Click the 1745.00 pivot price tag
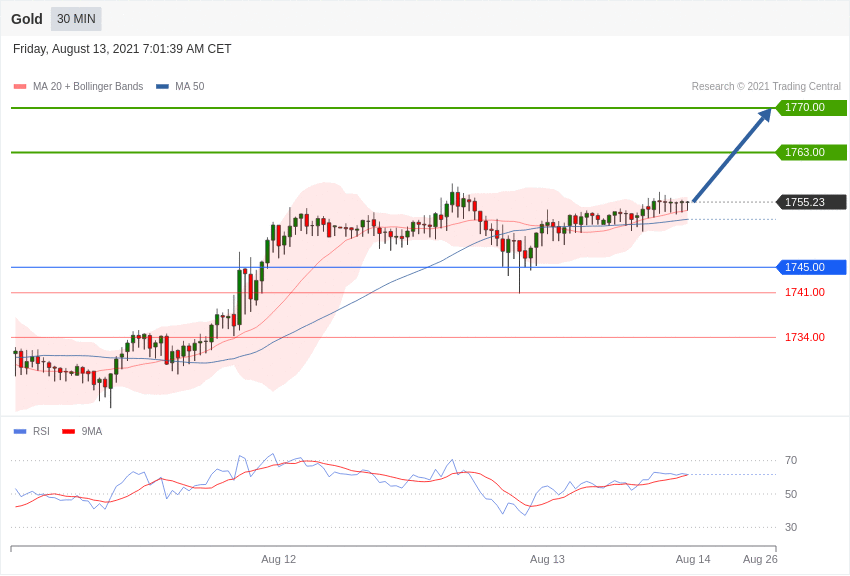Screen dimensions: 850x576 (812, 267)
